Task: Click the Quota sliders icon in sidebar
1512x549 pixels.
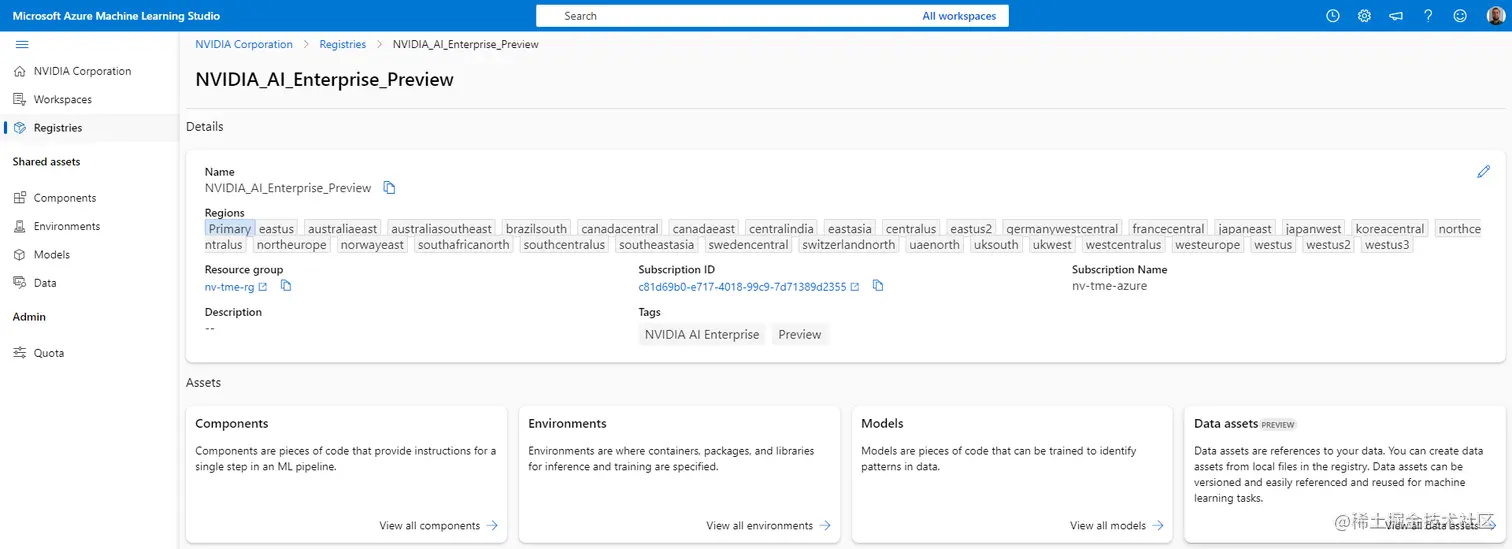Action: pos(20,353)
